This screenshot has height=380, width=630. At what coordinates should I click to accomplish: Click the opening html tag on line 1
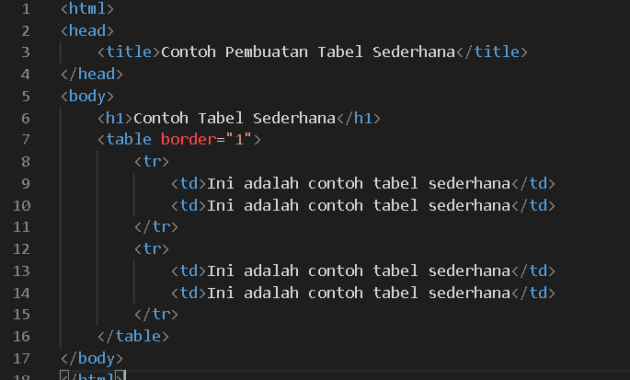87,8
